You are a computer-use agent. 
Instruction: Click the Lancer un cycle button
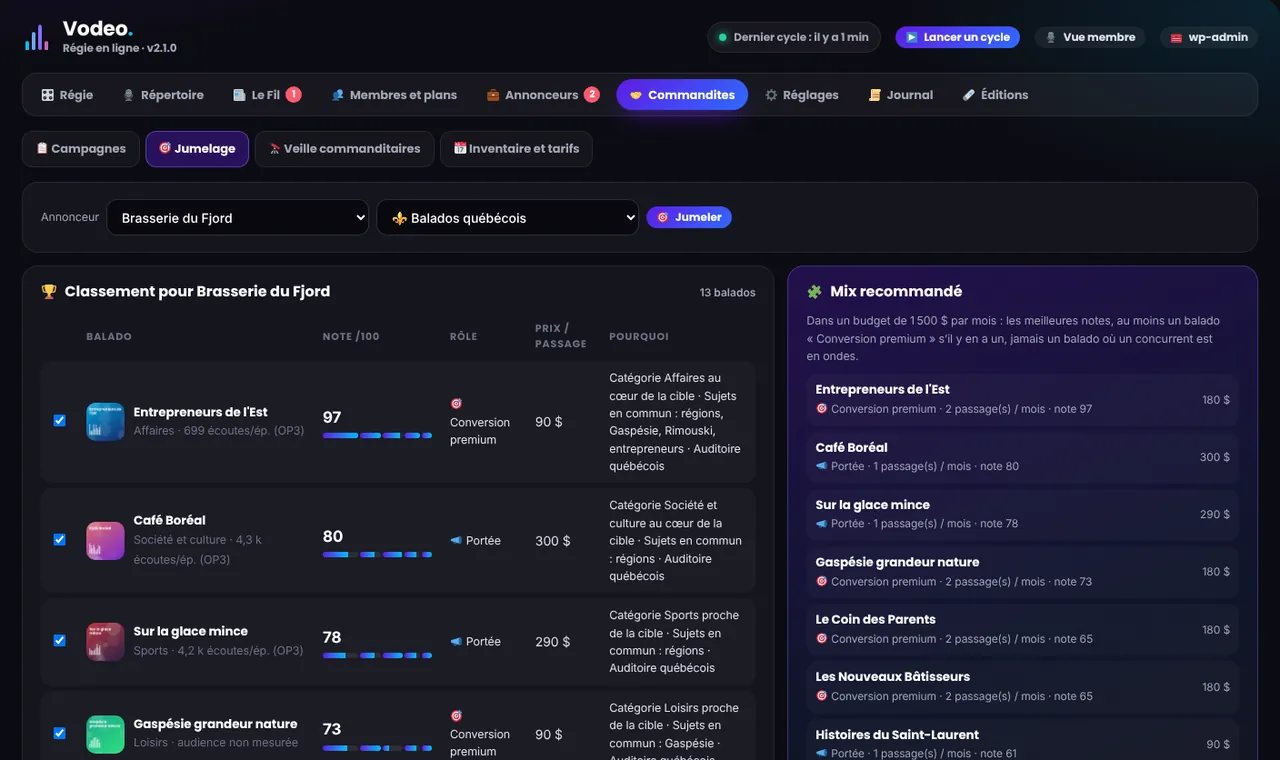tap(957, 38)
